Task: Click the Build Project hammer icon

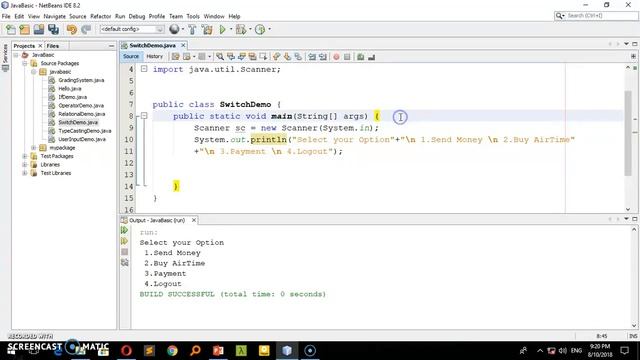Action: (x=192, y=29)
